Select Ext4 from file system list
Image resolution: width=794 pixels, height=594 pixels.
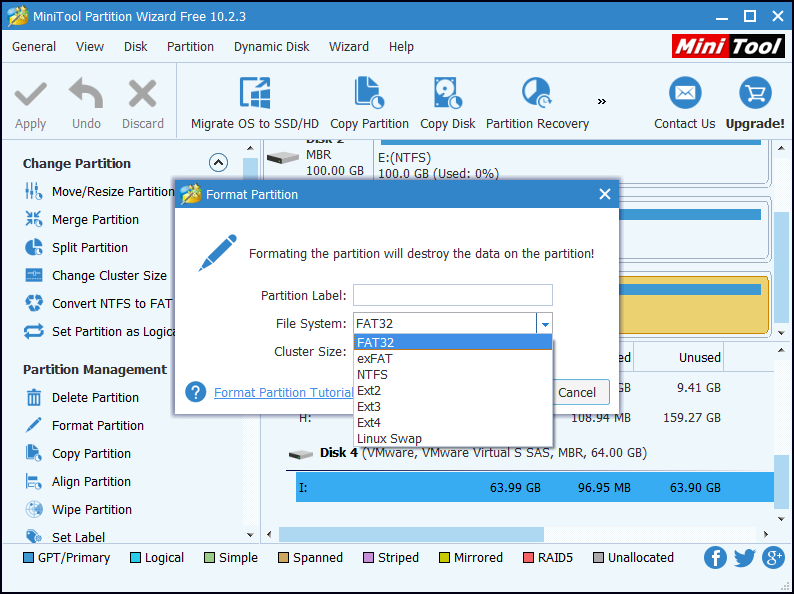click(453, 422)
